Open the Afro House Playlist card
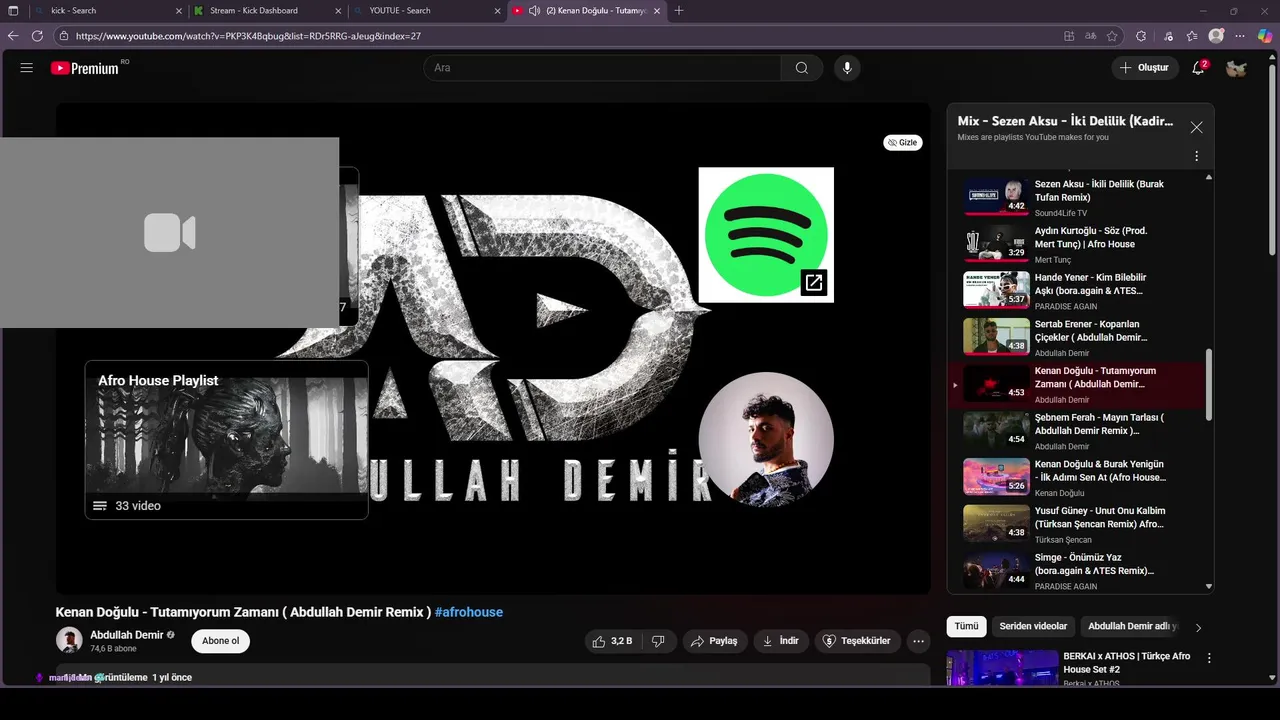 pos(226,439)
